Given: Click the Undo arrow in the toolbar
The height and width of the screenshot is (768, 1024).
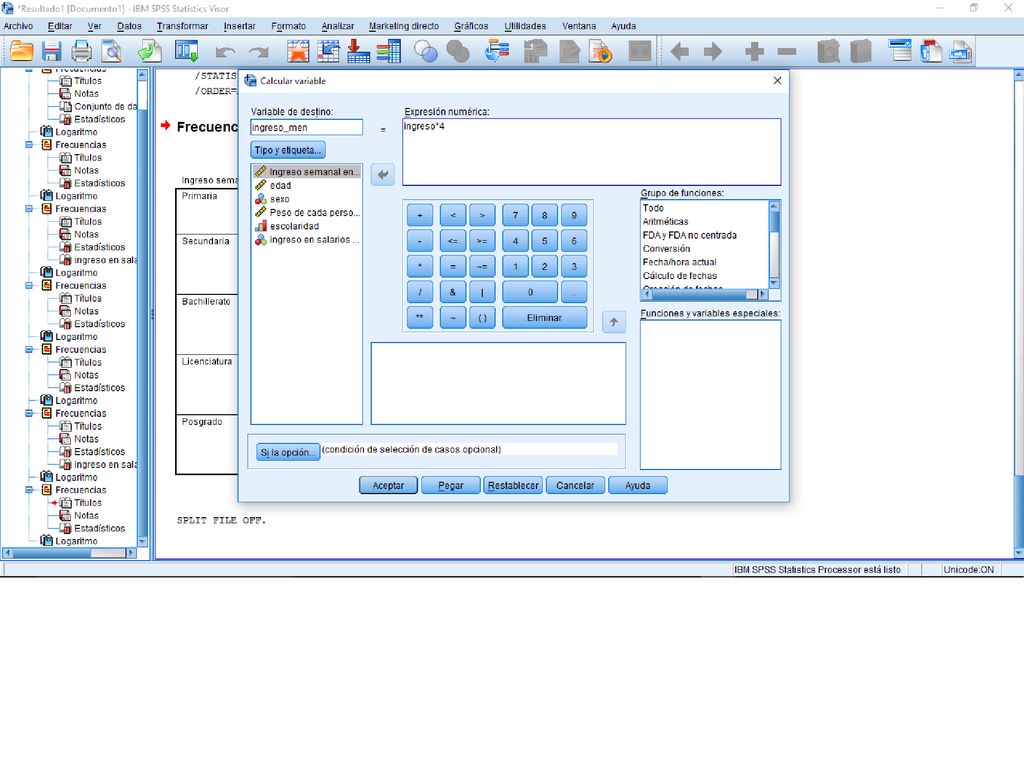Looking at the screenshot, I should (x=225, y=52).
